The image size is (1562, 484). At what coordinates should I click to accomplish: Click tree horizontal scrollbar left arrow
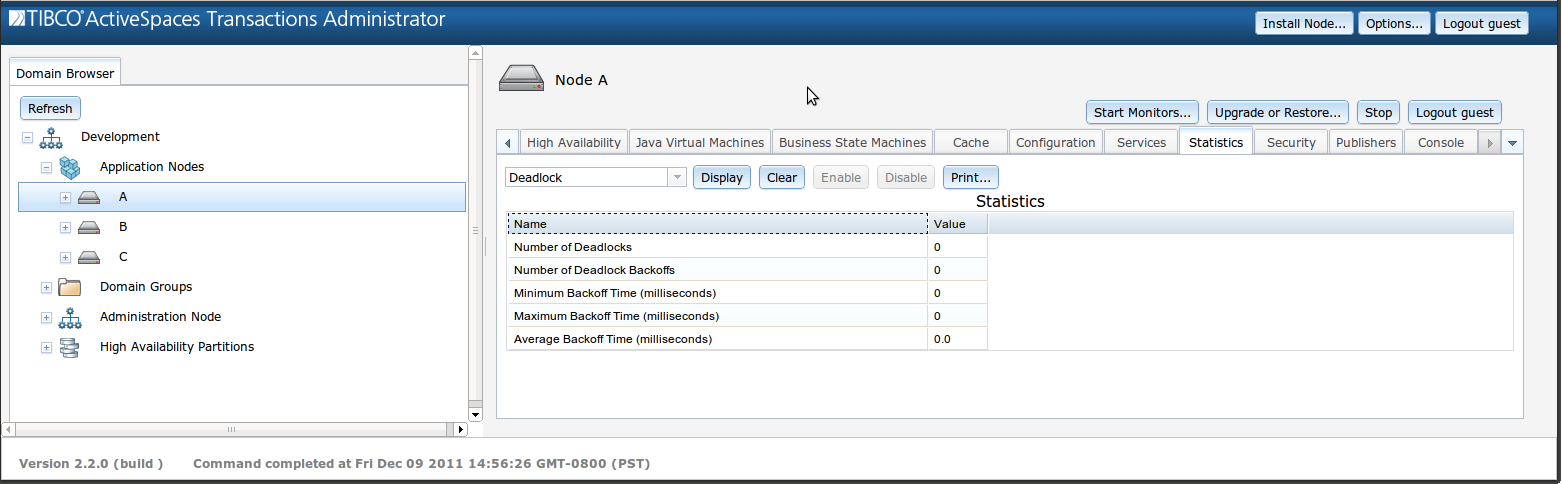(x=9, y=429)
